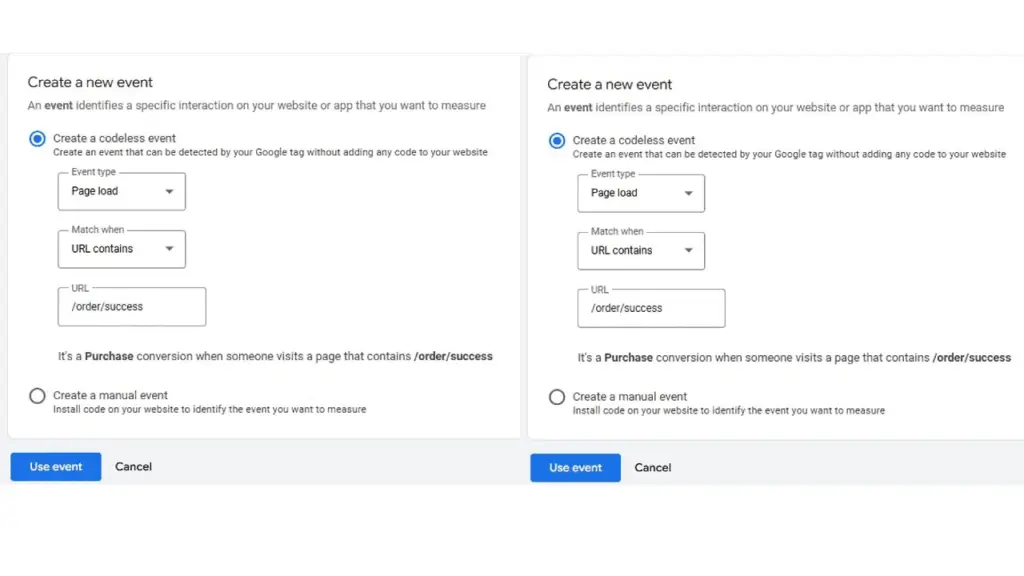Click the Create a new event heading on left
Image resolution: width=1024 pixels, height=576 pixels.
90,82
